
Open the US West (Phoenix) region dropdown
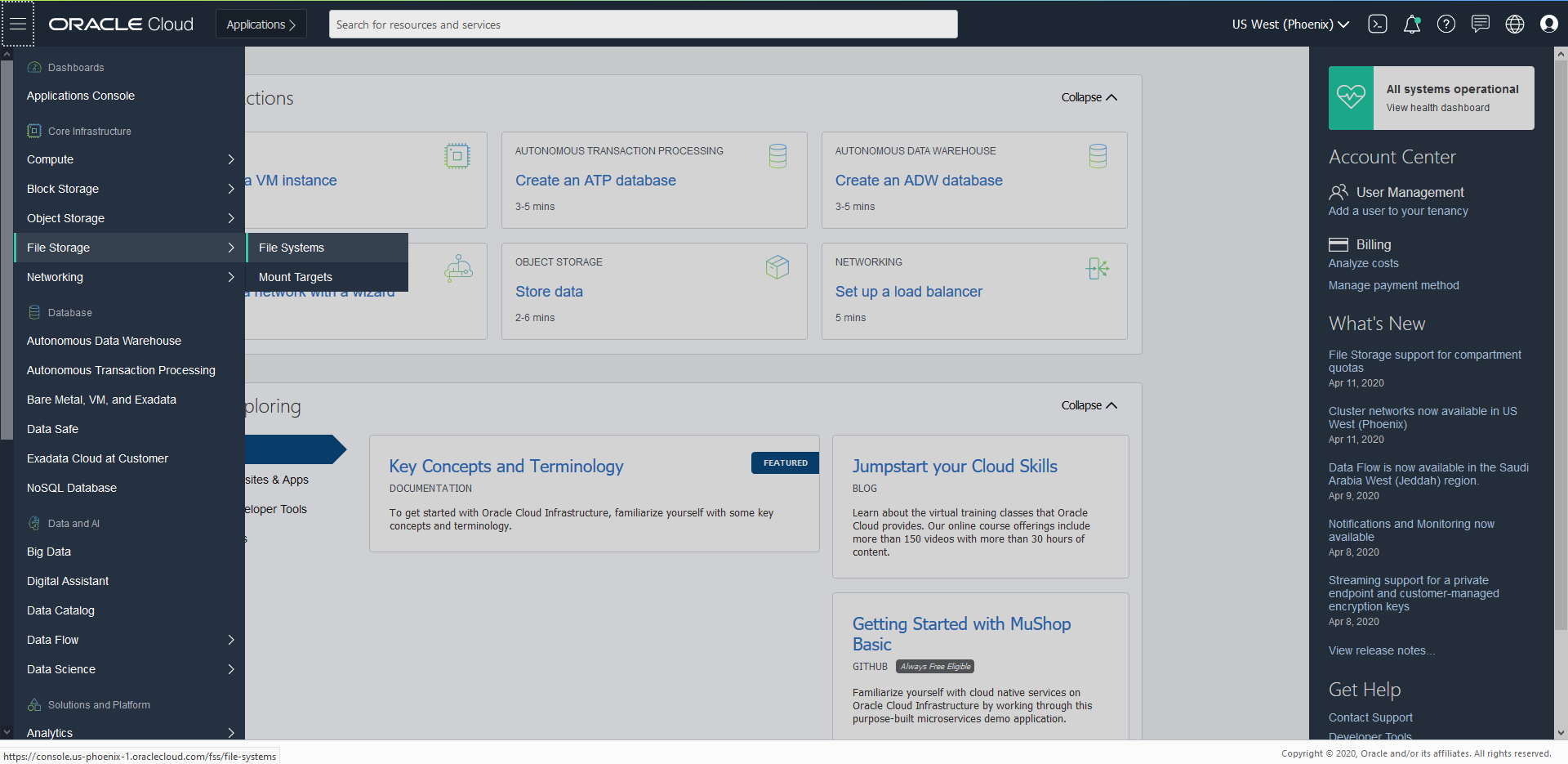point(1290,25)
